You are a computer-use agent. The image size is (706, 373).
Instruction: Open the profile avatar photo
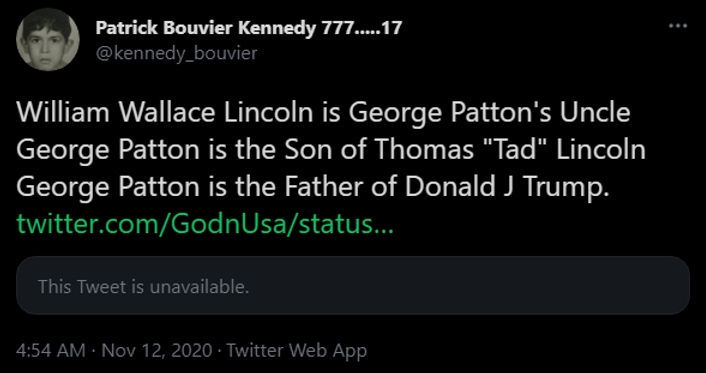[x=48, y=40]
